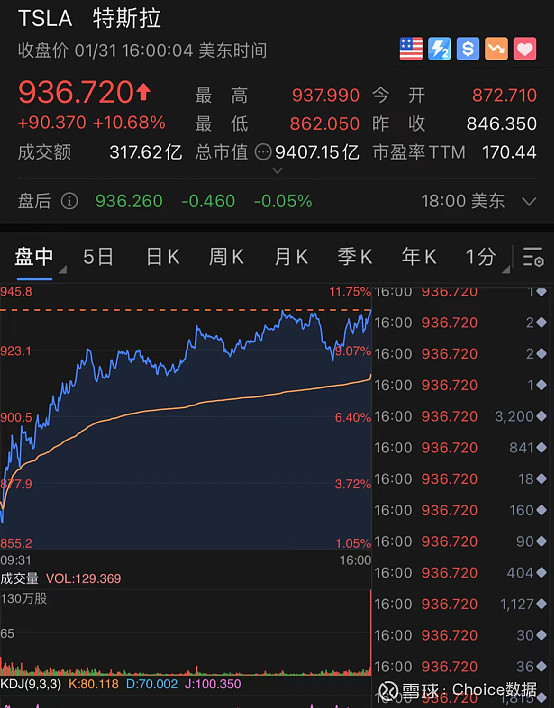Tap the P/E TTM value 170.44
554x708 pixels.
(509, 153)
